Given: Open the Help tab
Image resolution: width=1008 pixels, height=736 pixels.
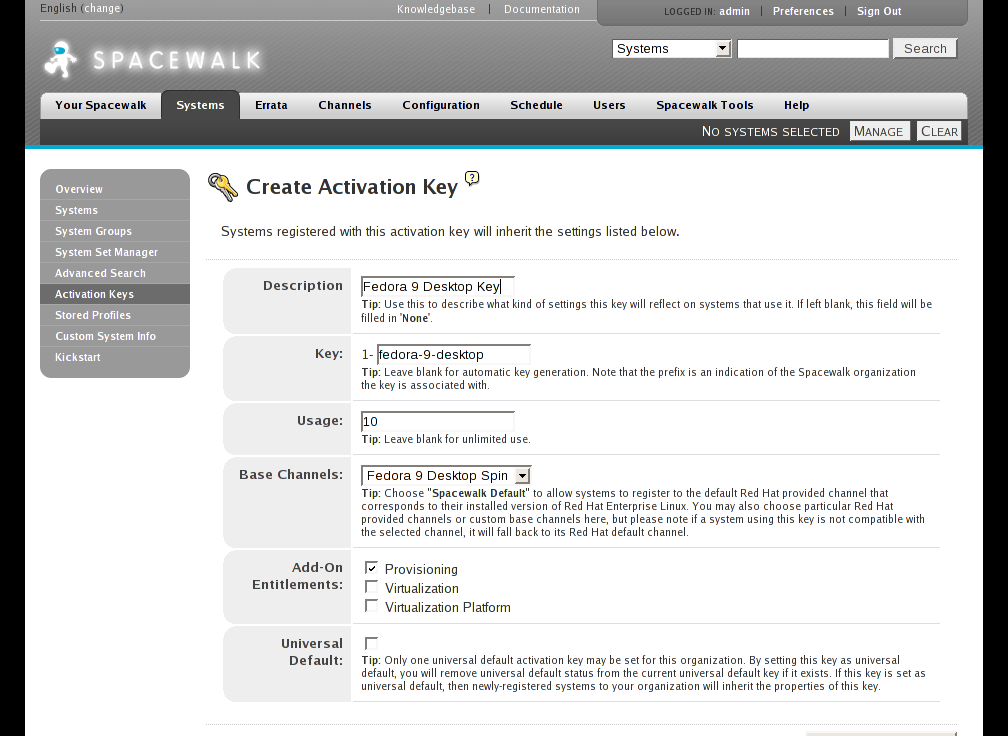Looking at the screenshot, I should click(x=796, y=105).
